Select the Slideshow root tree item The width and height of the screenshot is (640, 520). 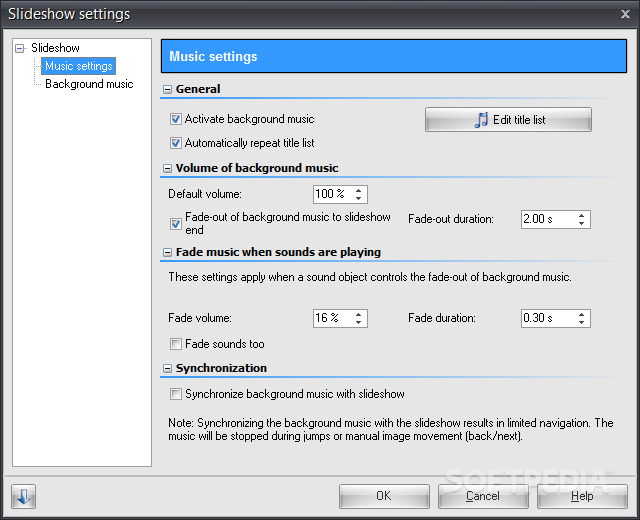[x=55, y=48]
